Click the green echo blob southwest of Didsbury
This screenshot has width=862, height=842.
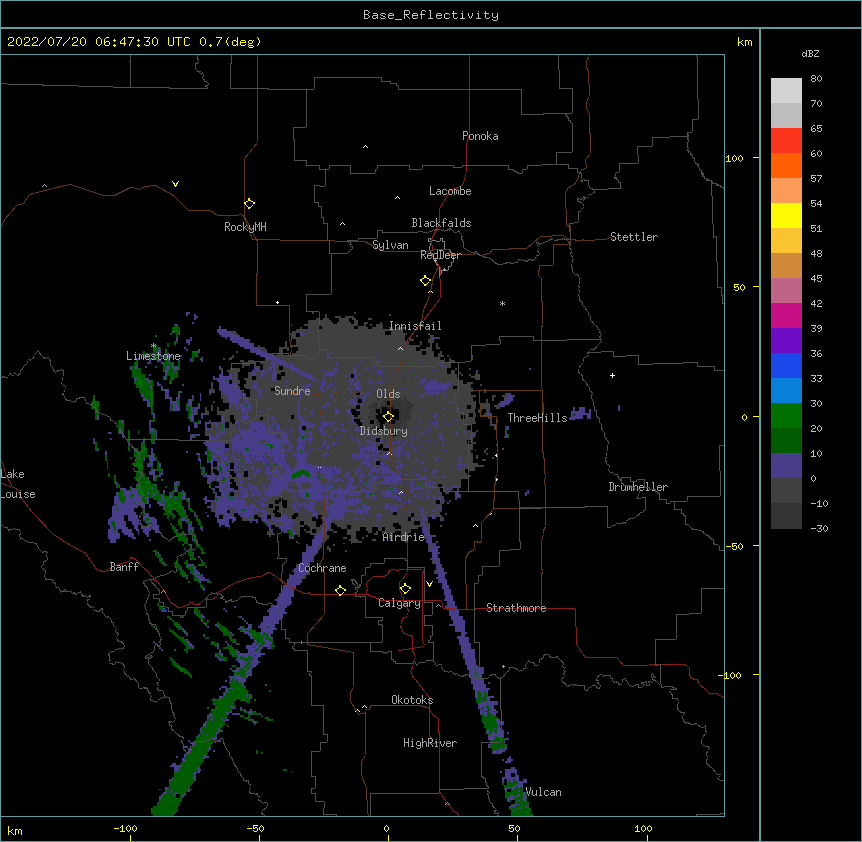301,473
